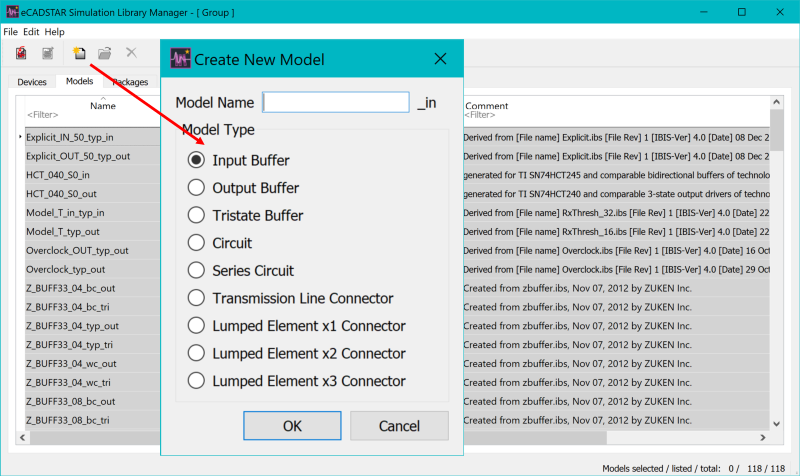Image resolution: width=800 pixels, height=476 pixels.
Task: Select row Explicit_IN_50_typ_in
Action: (70, 137)
